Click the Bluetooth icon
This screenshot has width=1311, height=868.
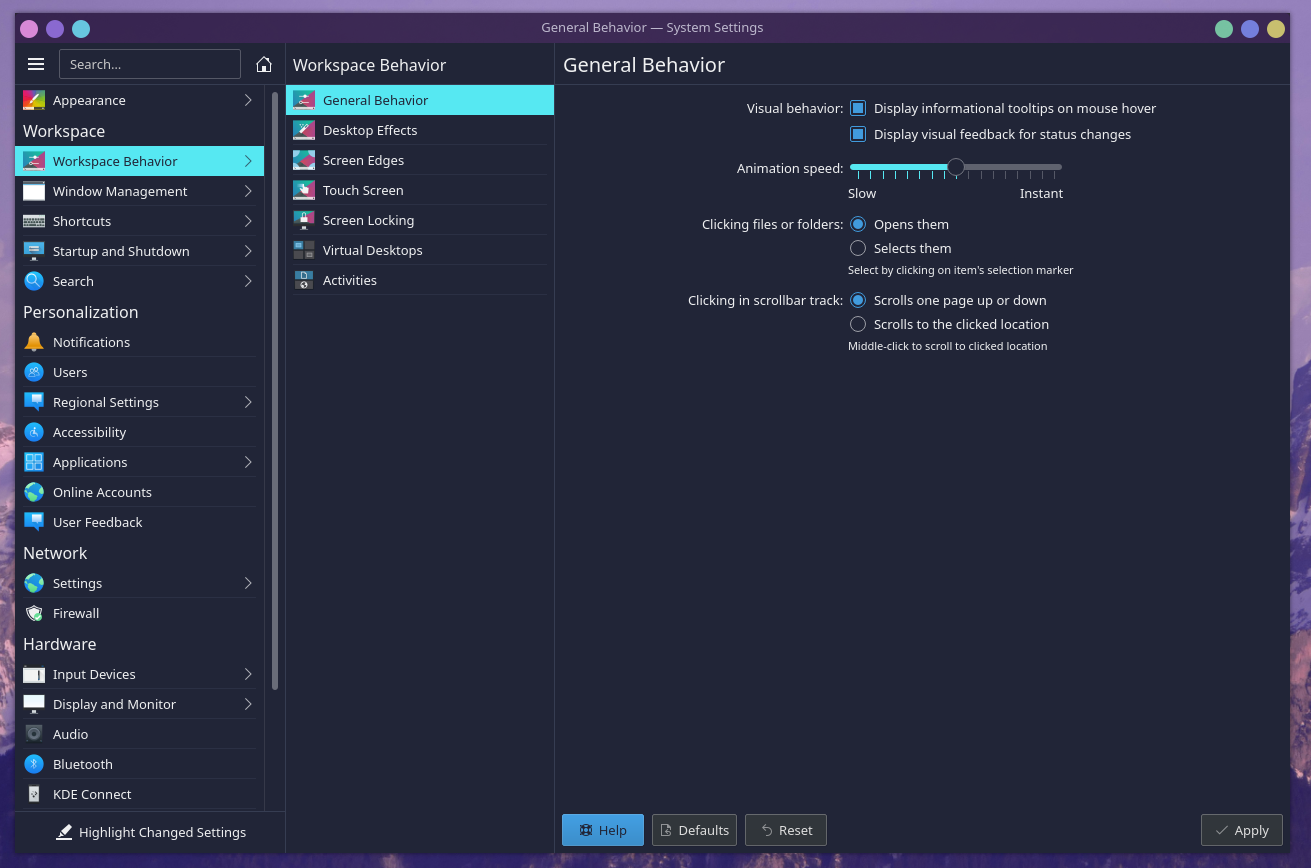pyautogui.click(x=34, y=764)
